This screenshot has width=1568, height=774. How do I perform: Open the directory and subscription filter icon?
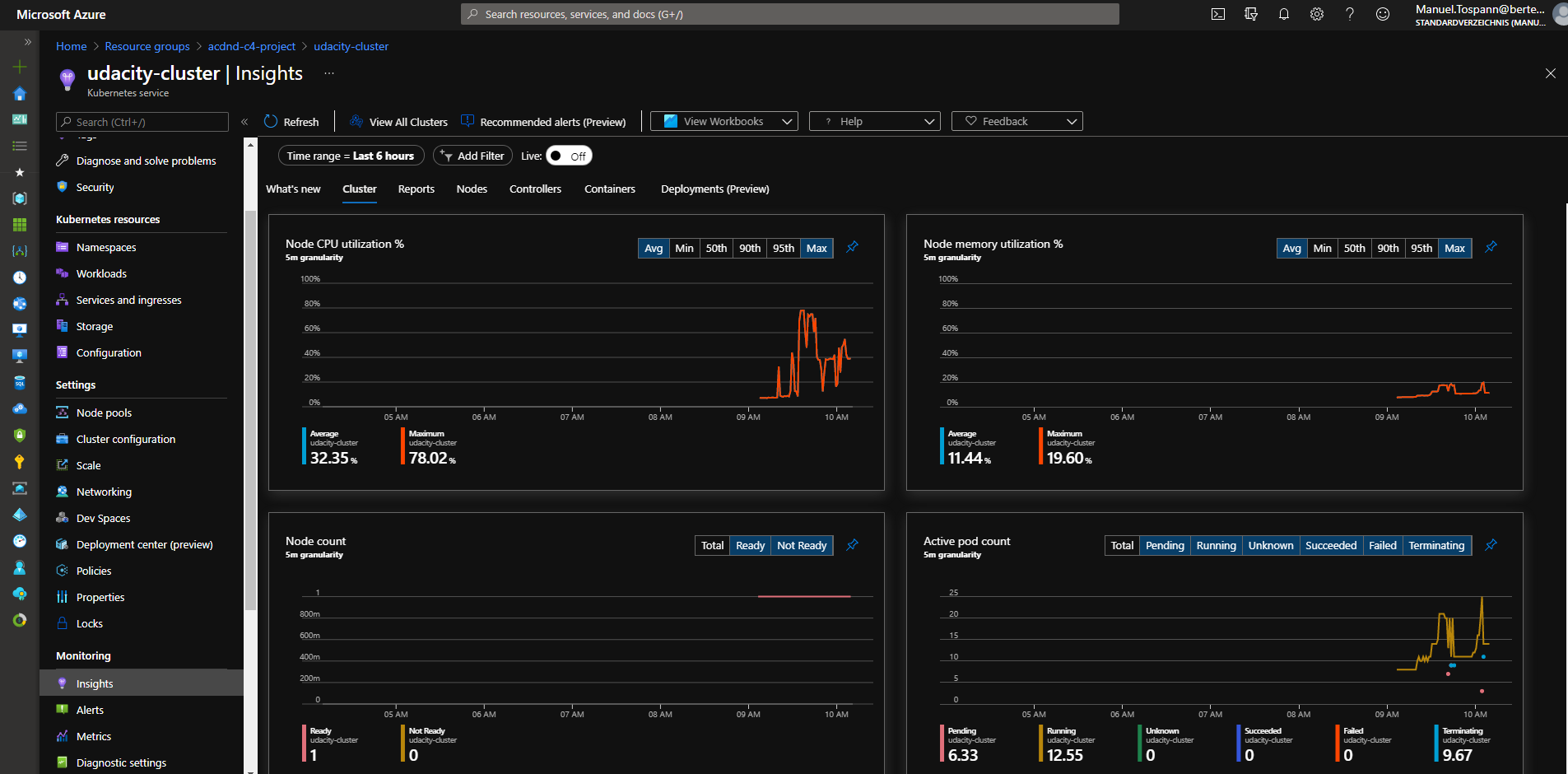tap(1251, 14)
